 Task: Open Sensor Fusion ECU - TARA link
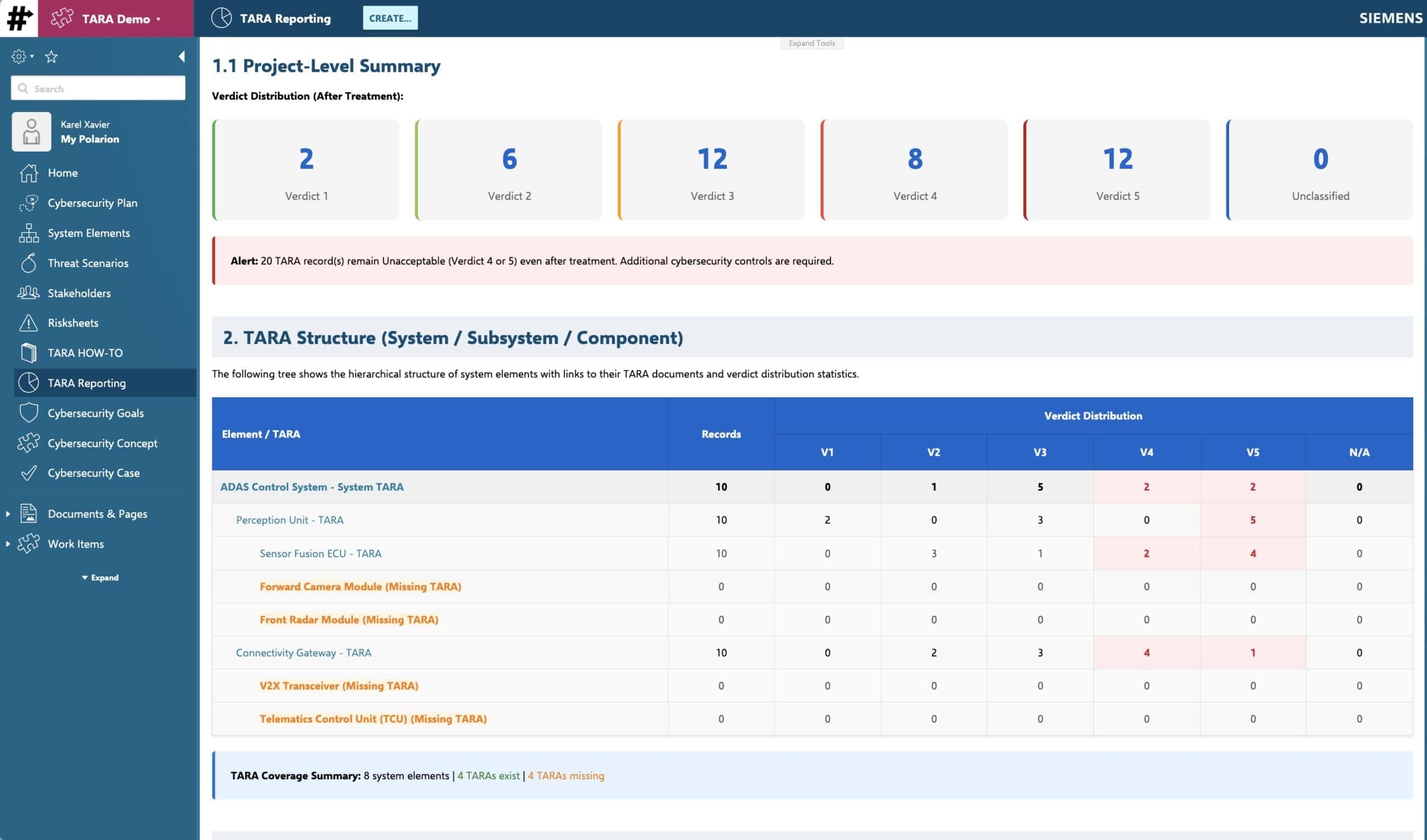[321, 553]
